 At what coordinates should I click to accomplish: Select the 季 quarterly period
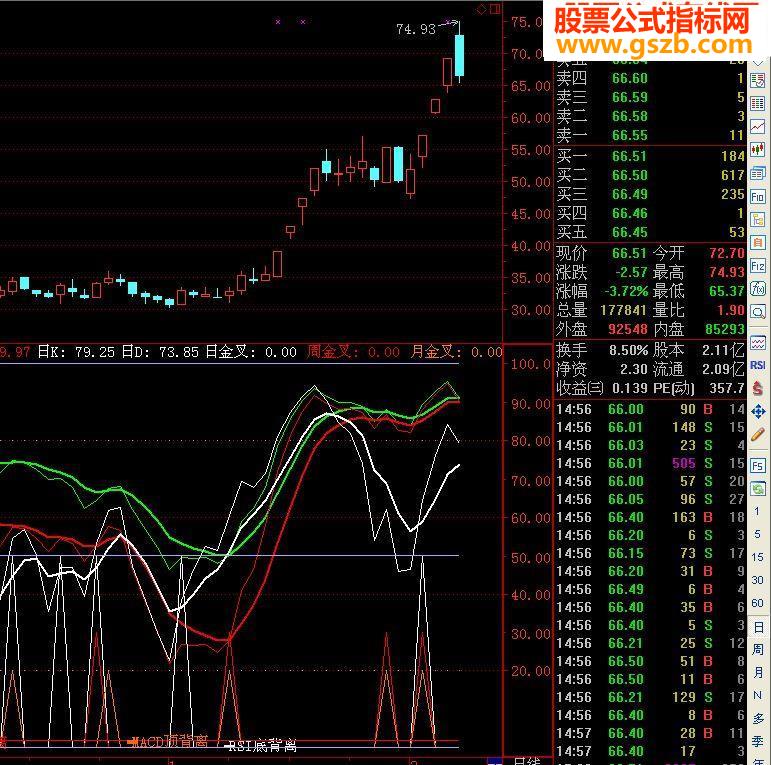(758, 741)
